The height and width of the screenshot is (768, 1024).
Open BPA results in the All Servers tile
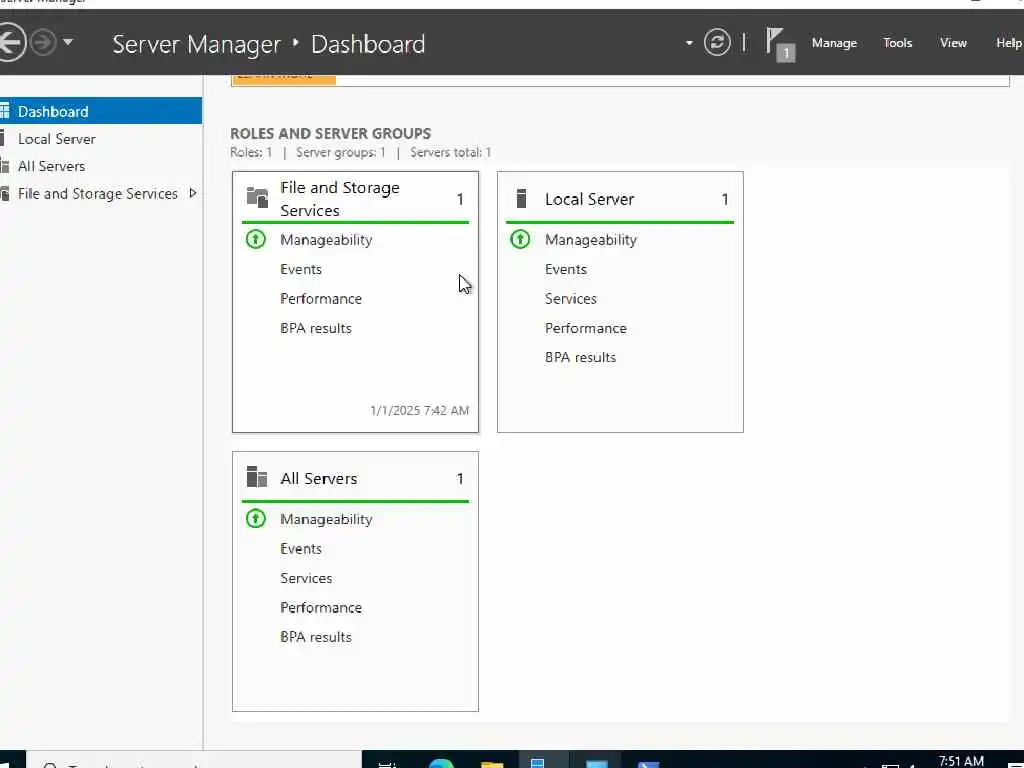[315, 637]
